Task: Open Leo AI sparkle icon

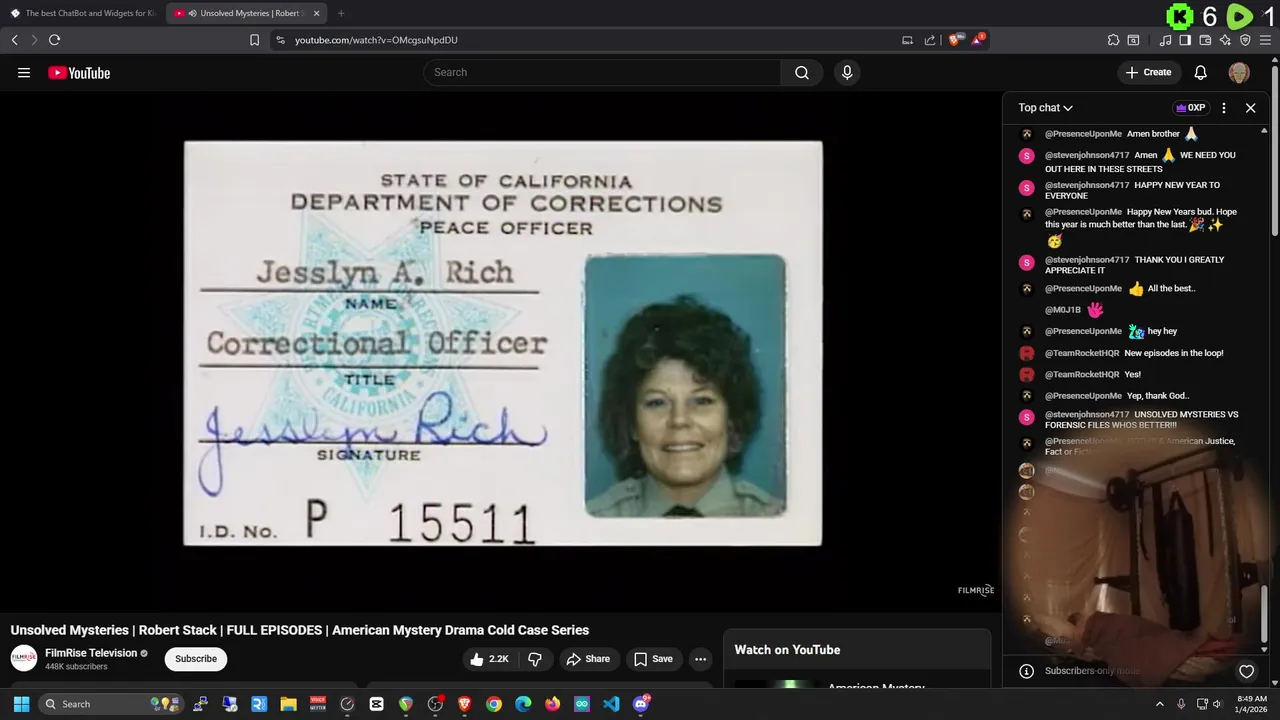Action: tap(1225, 40)
